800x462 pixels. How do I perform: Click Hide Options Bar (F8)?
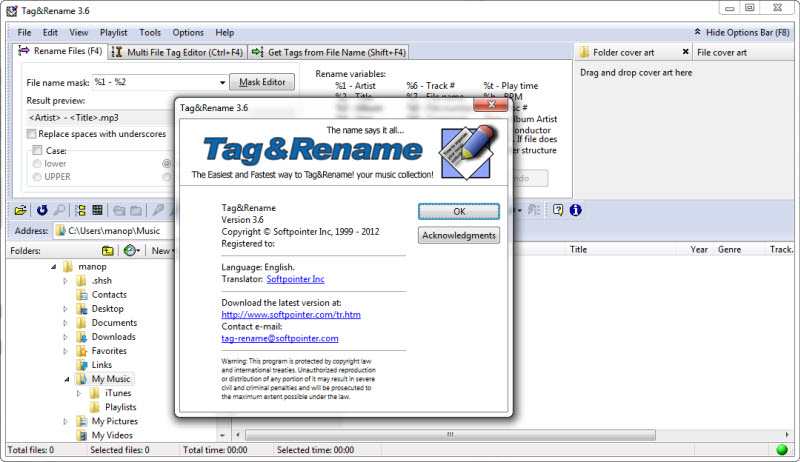click(x=747, y=32)
